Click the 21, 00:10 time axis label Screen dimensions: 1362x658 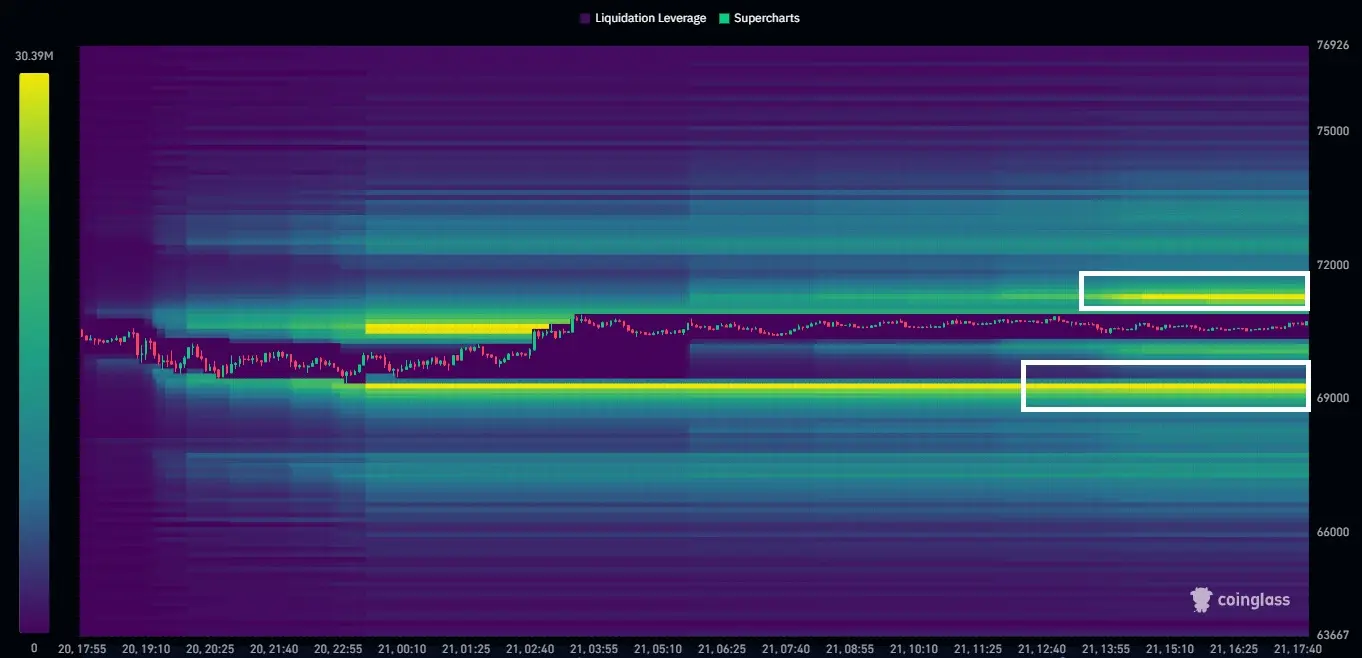[402, 649]
